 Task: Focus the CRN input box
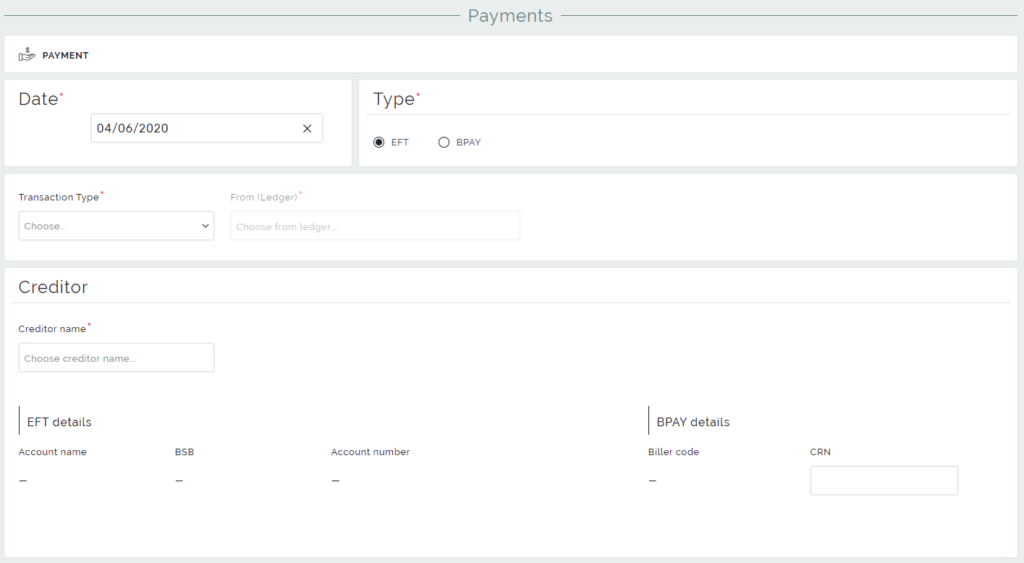(x=883, y=480)
